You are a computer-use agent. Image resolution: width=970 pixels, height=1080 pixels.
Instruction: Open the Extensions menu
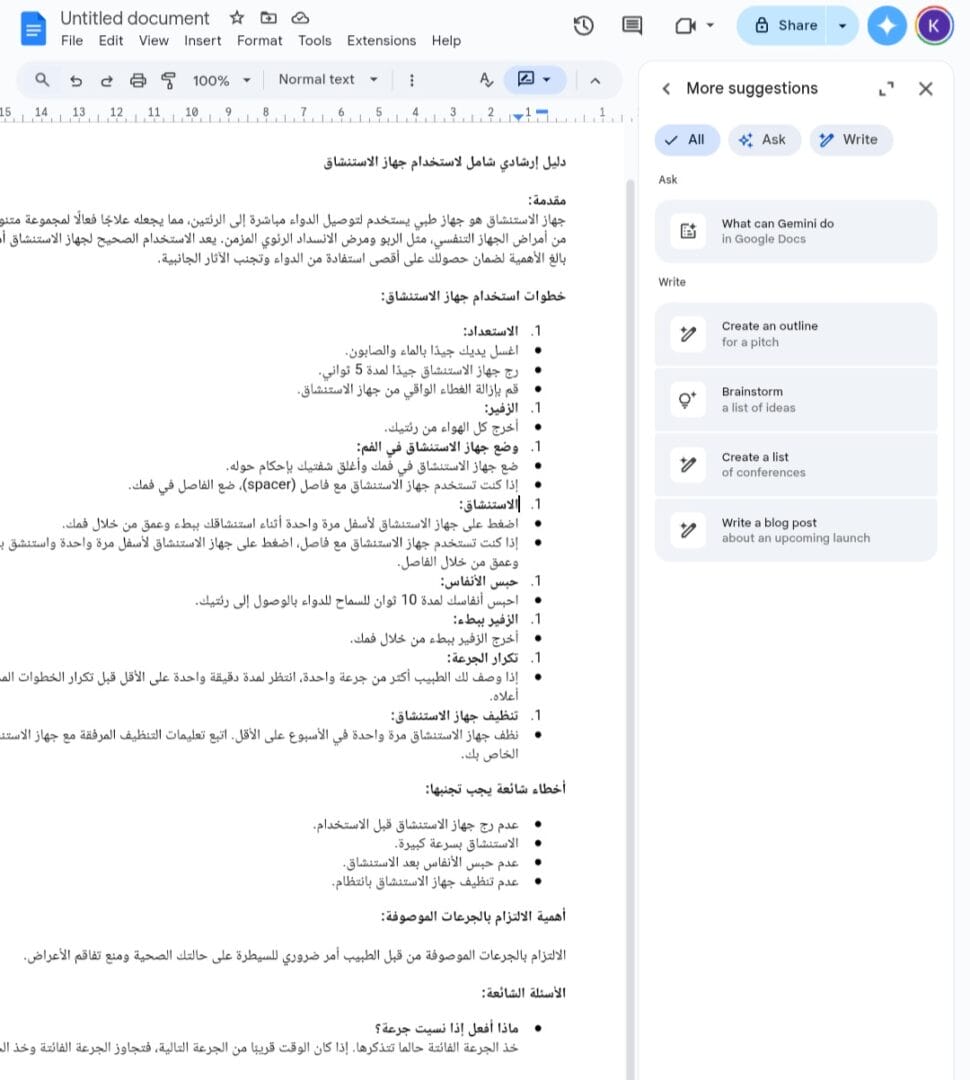pyautogui.click(x=381, y=41)
